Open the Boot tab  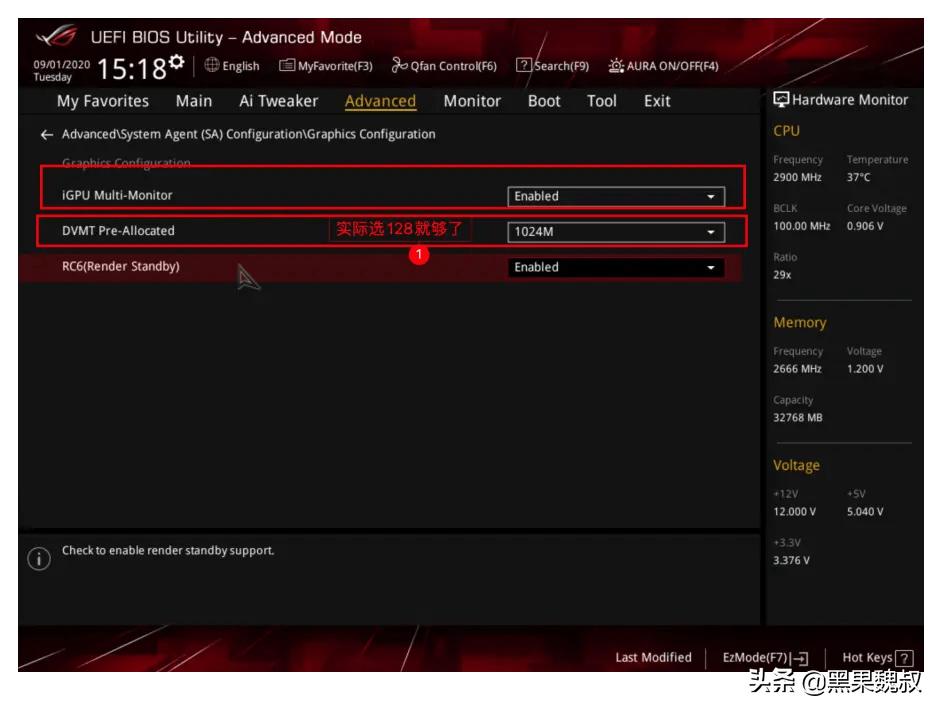(544, 101)
